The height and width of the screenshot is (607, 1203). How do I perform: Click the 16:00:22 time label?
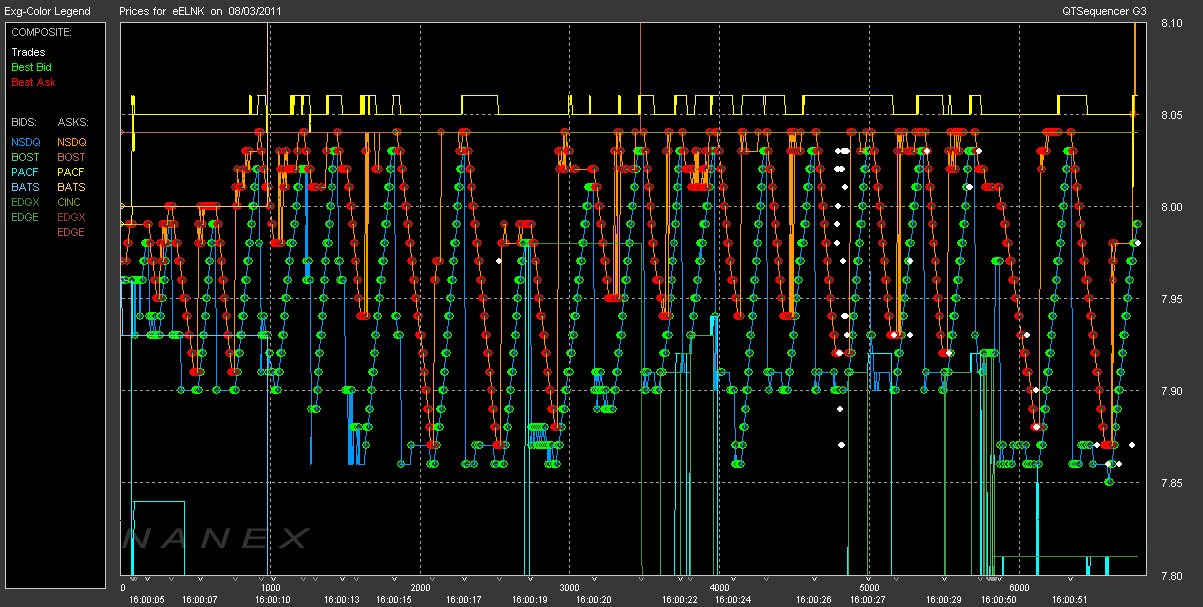pyautogui.click(x=679, y=600)
